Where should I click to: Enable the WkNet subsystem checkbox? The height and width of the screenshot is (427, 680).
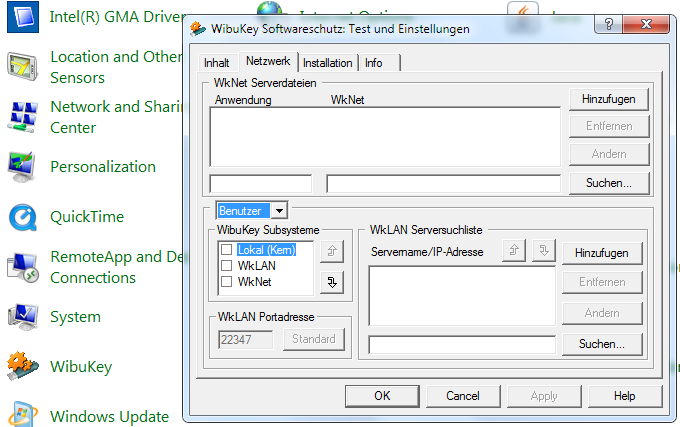[x=226, y=282]
